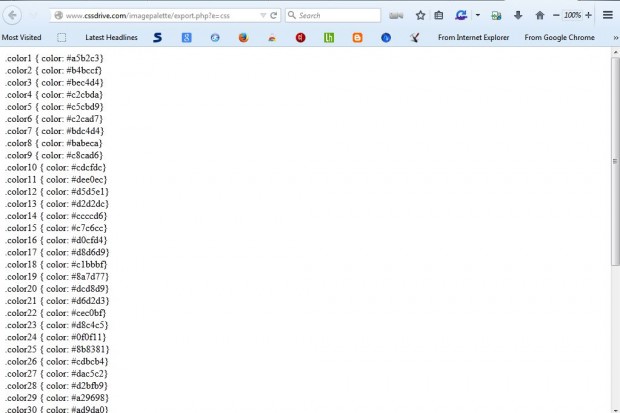
Task: Click the vertical scrollbar thumb
Action: [x=615, y=161]
